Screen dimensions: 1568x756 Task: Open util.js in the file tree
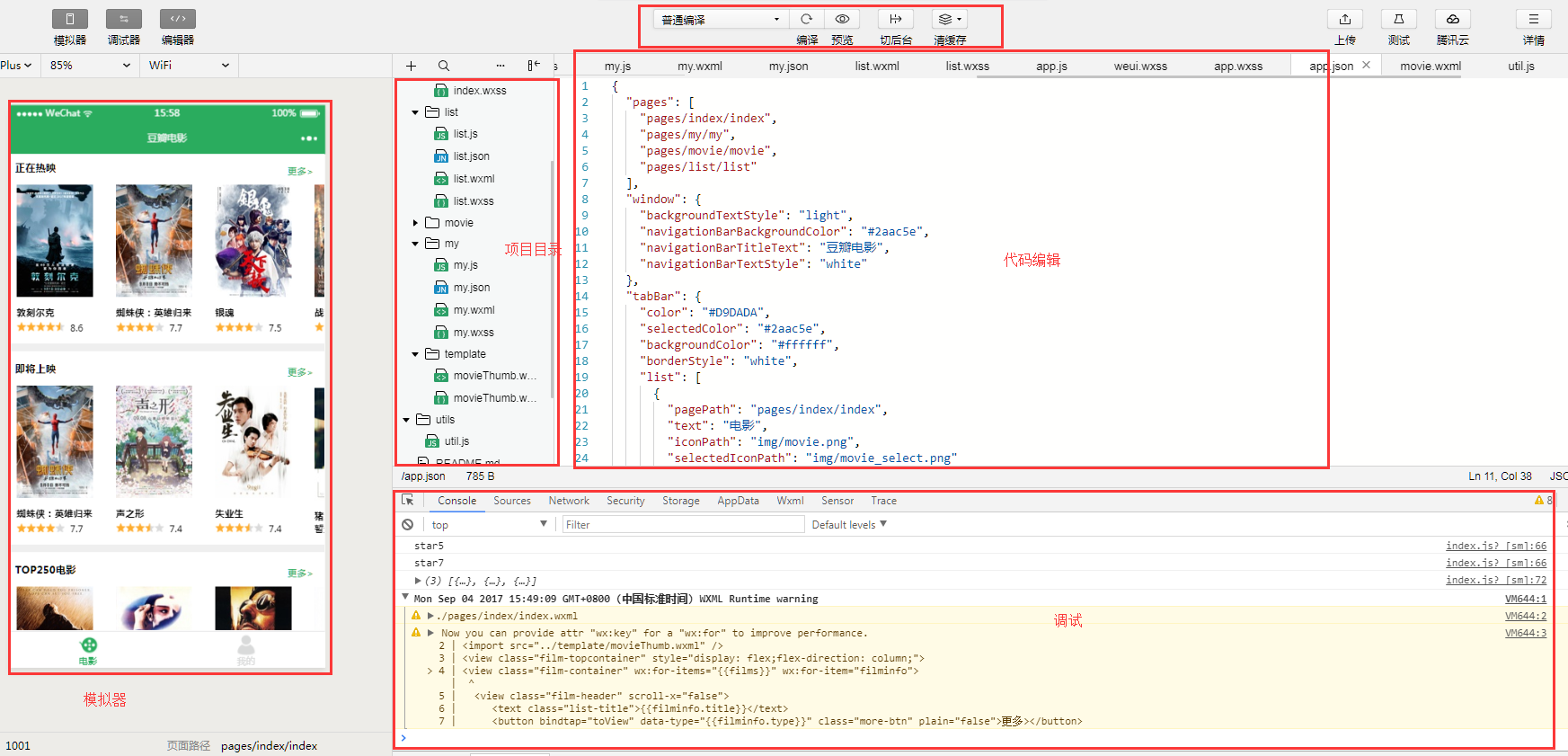456,441
